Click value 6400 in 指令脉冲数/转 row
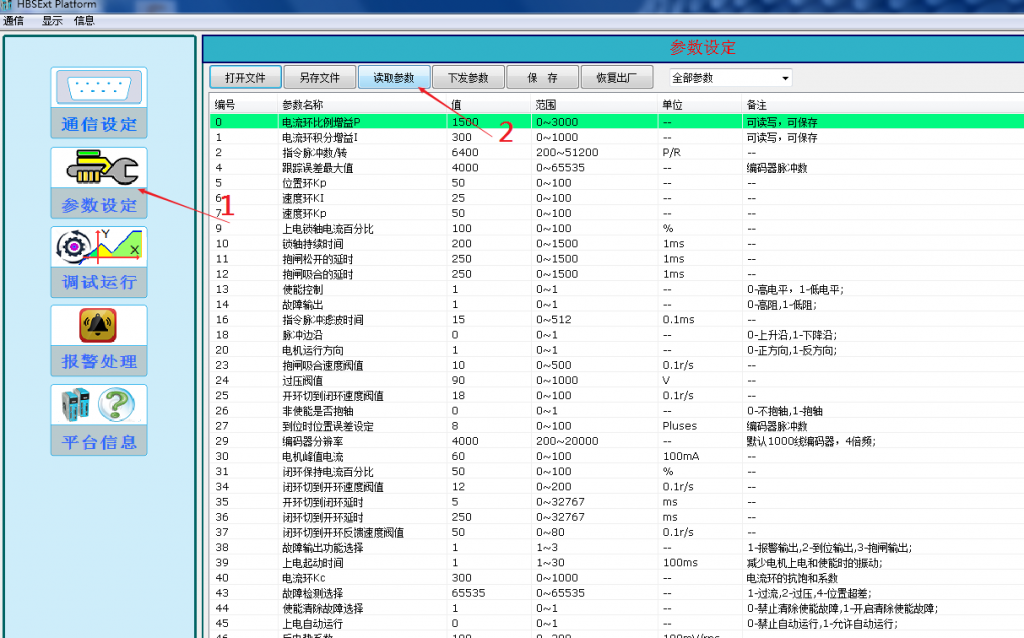Image resolution: width=1024 pixels, height=638 pixels. click(465, 152)
